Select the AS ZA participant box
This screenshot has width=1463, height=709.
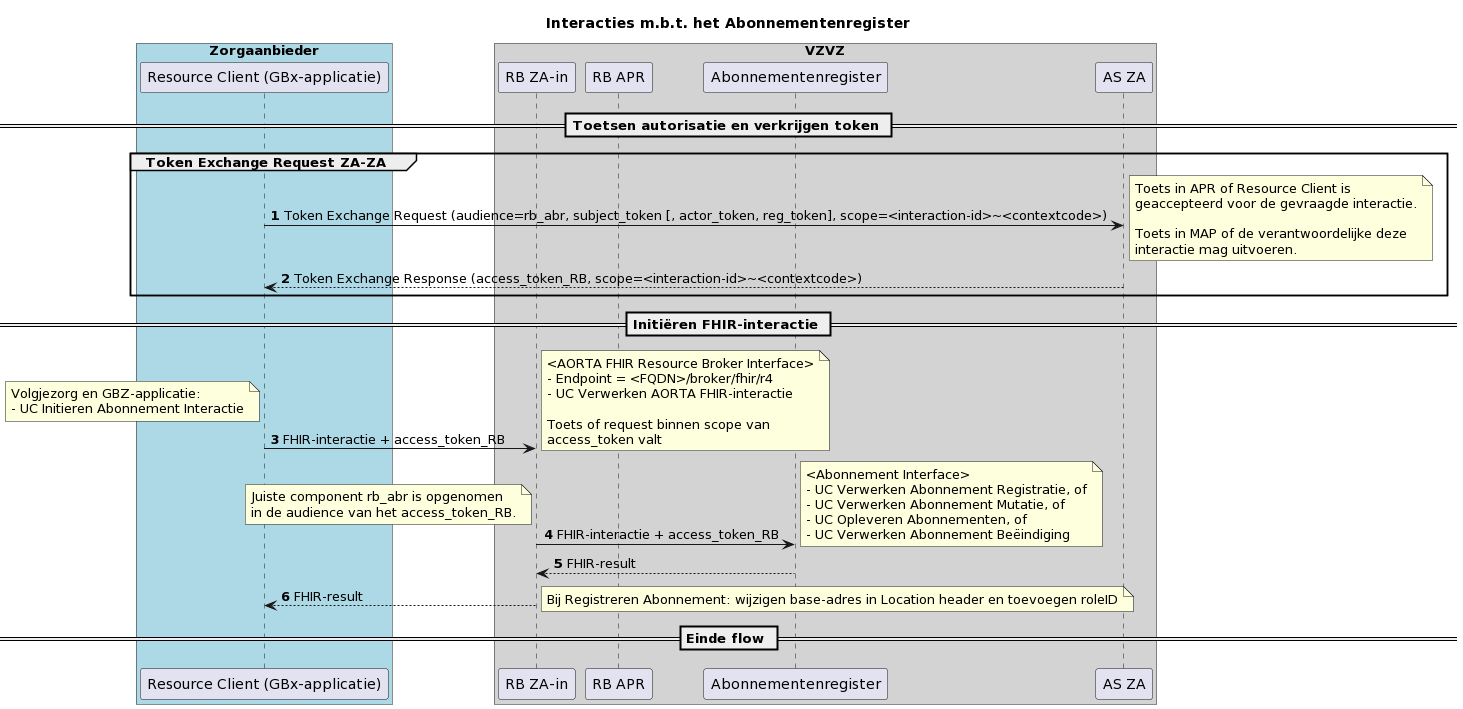[1123, 77]
